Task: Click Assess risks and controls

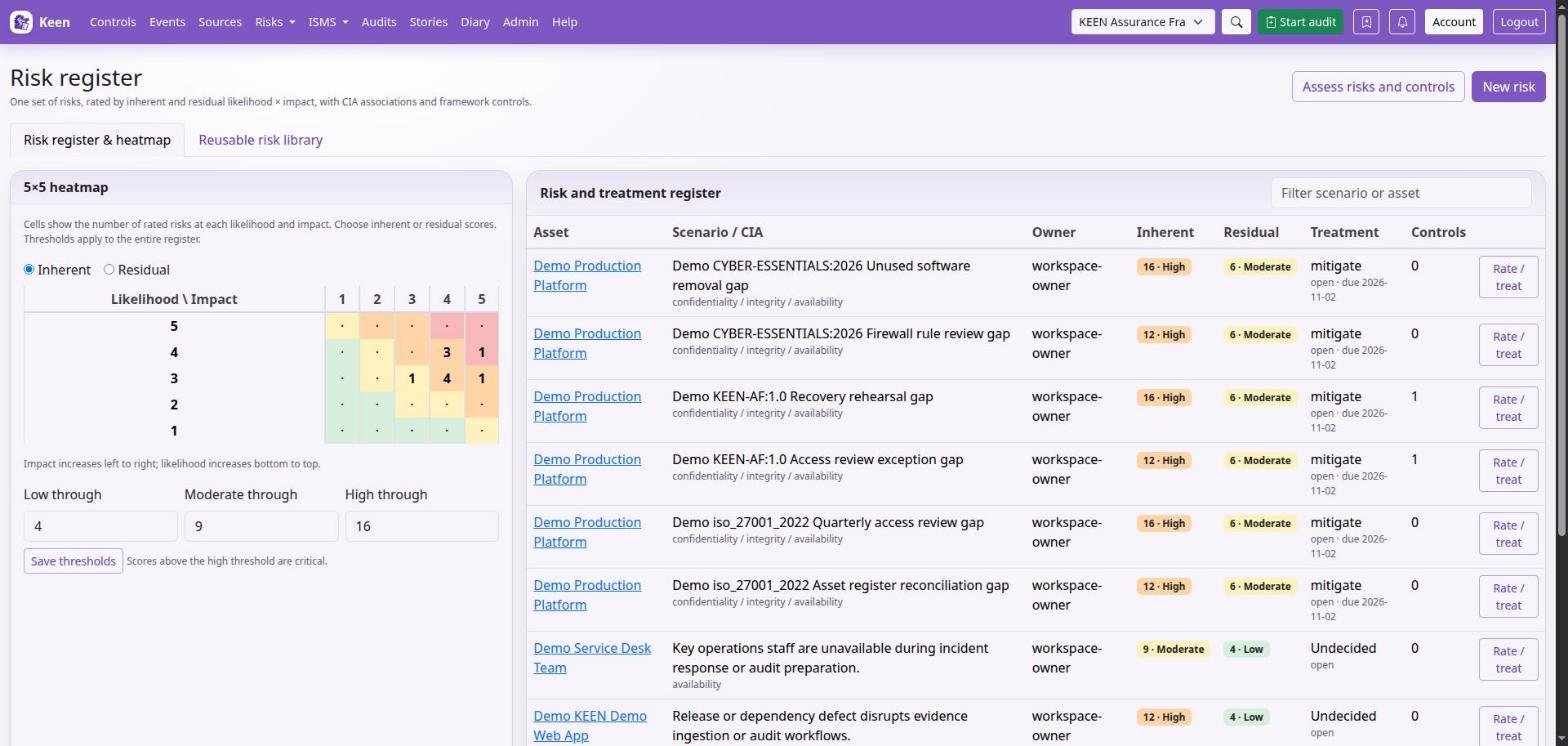Action: pos(1378,87)
